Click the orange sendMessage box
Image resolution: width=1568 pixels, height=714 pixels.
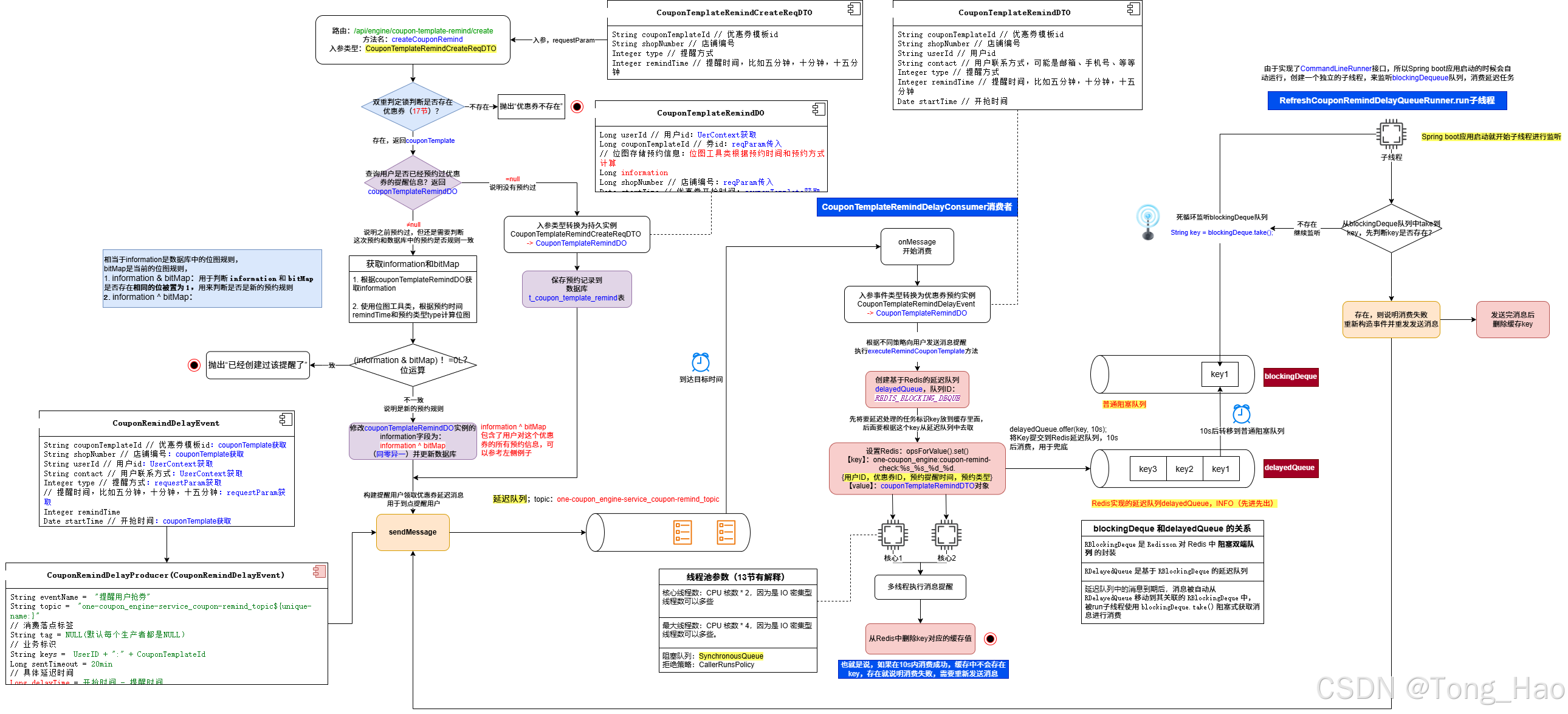click(413, 532)
